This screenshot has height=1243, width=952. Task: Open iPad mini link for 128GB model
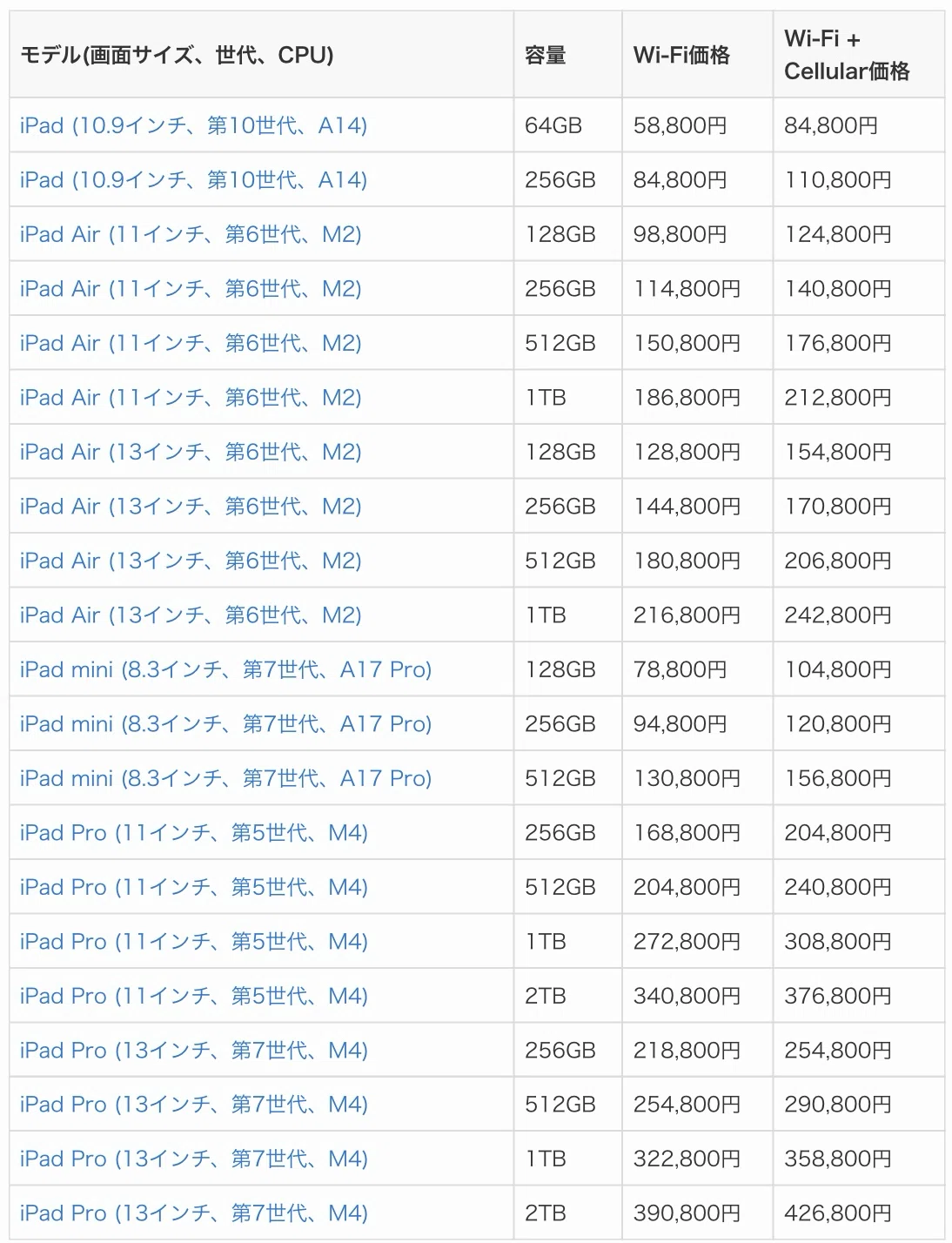click(226, 669)
